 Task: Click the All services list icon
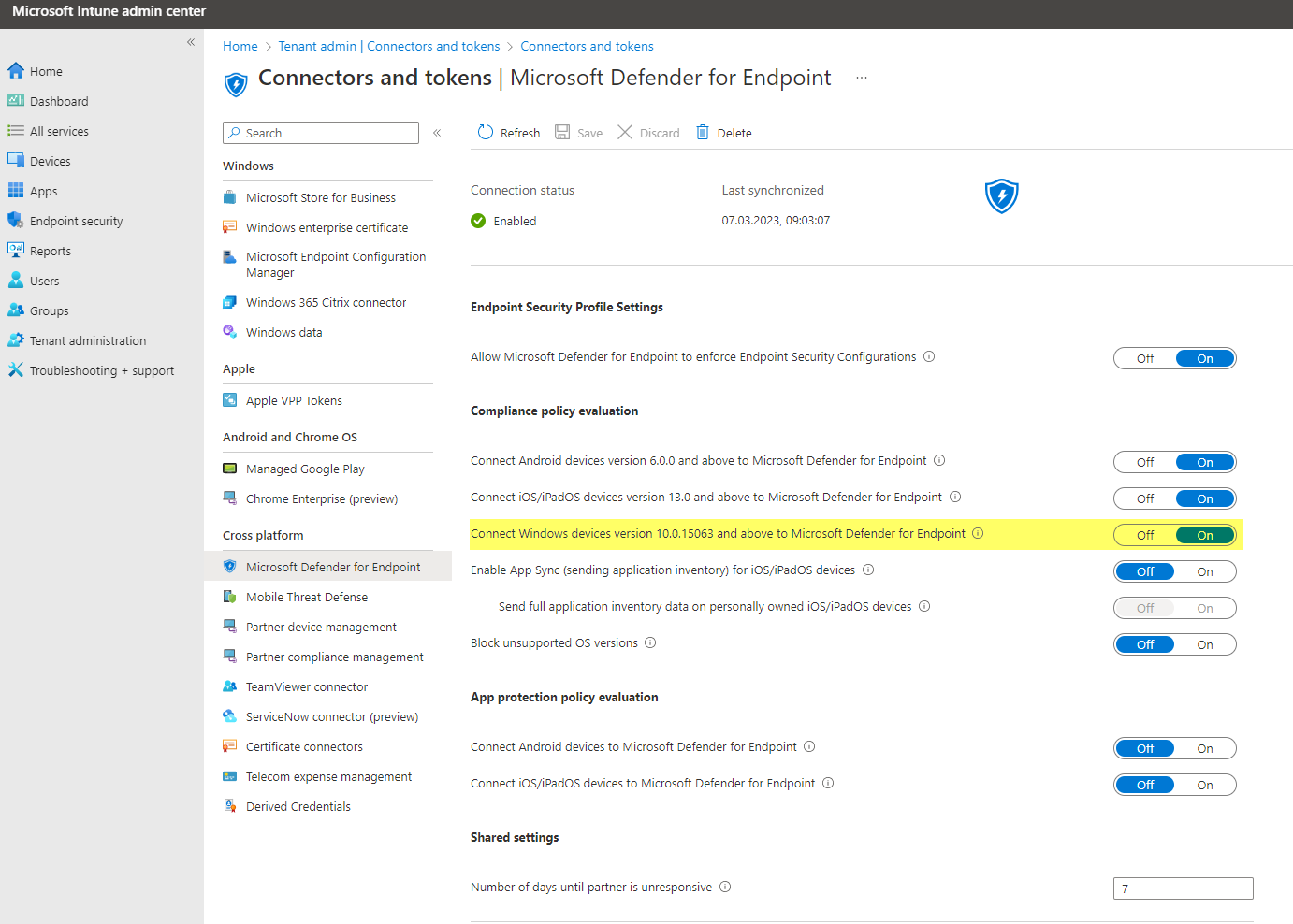coord(16,131)
